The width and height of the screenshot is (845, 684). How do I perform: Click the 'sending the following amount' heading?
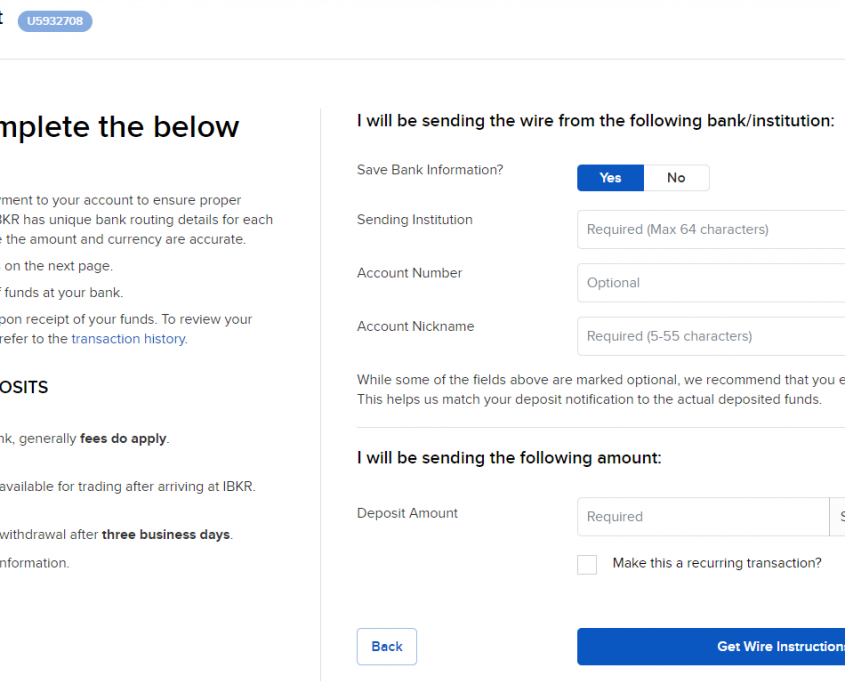coord(509,458)
